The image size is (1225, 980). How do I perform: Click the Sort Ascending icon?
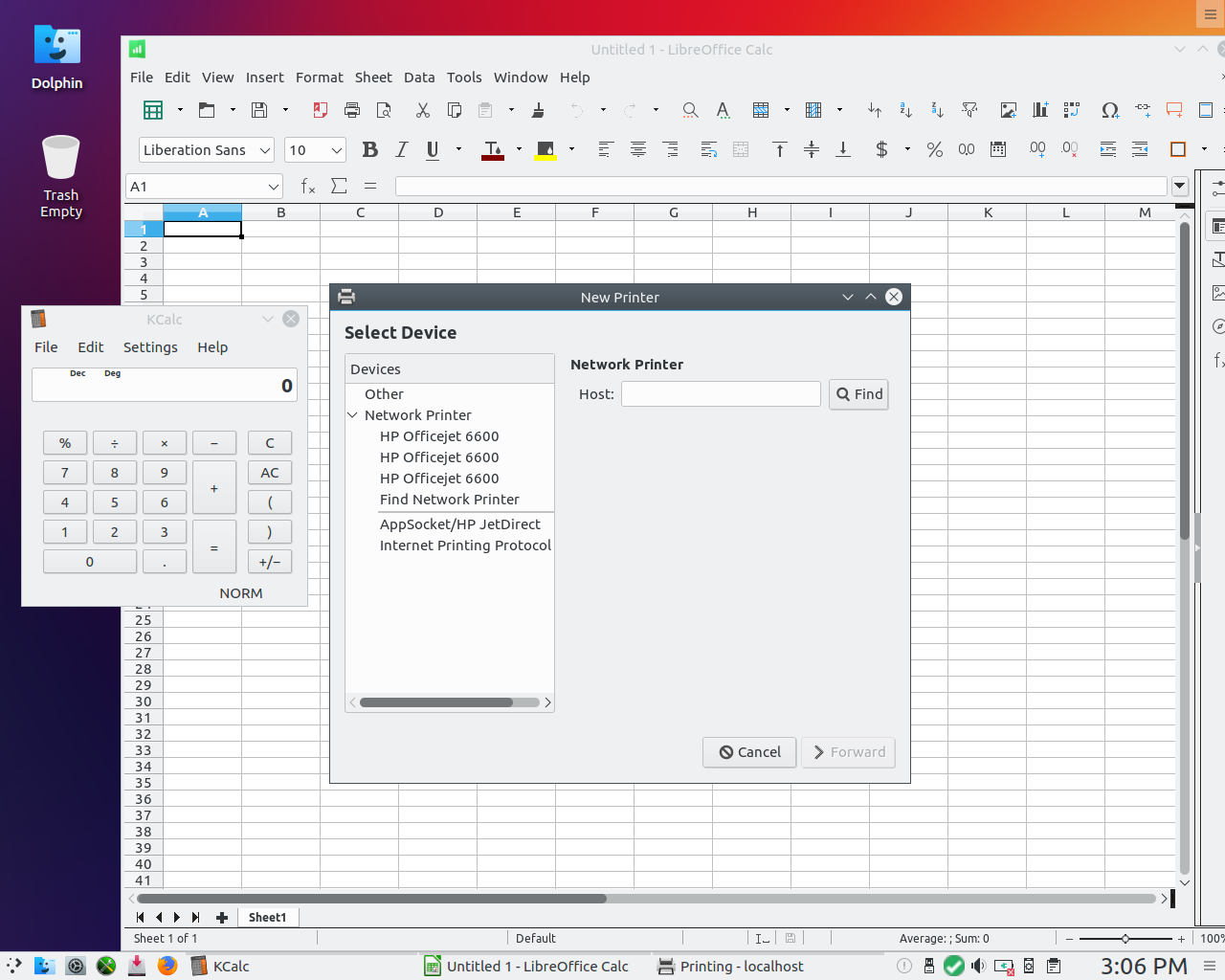pyautogui.click(x=905, y=110)
